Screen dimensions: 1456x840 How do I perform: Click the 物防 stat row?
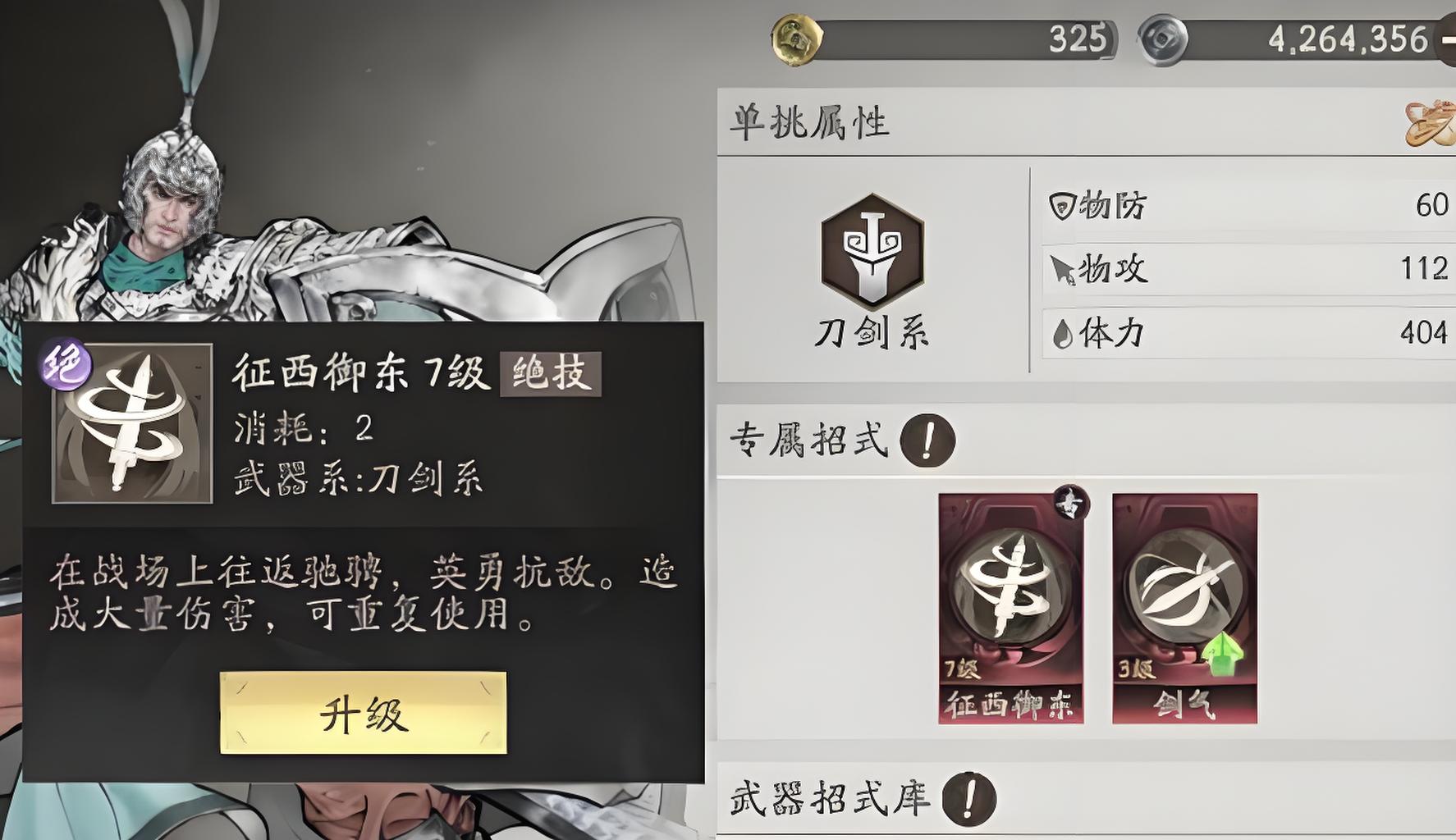point(1248,204)
